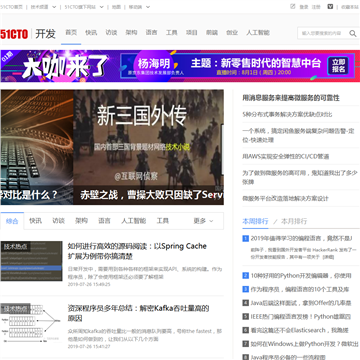Open the 更多 dropdown in category tabs

pos(203,221)
